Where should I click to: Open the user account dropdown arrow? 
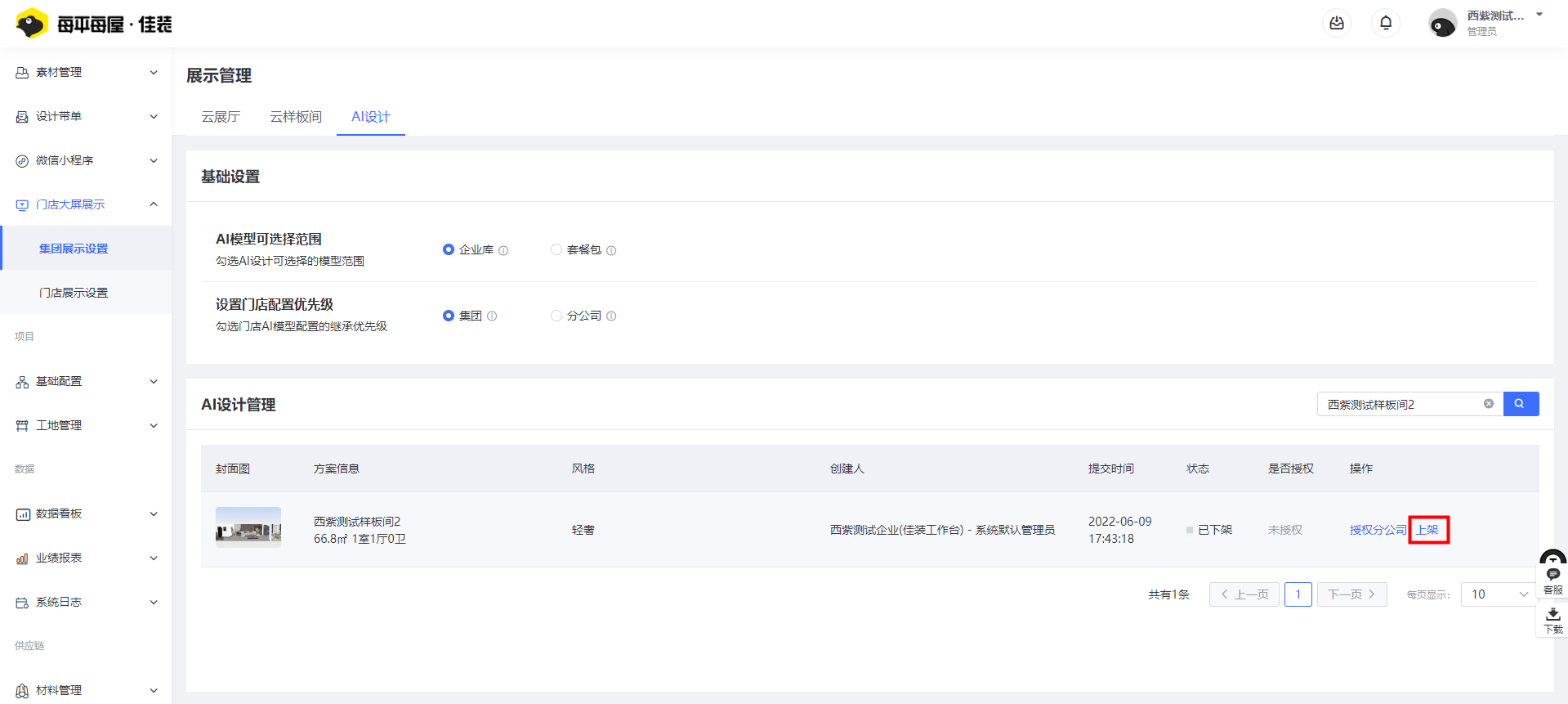tap(1539, 15)
